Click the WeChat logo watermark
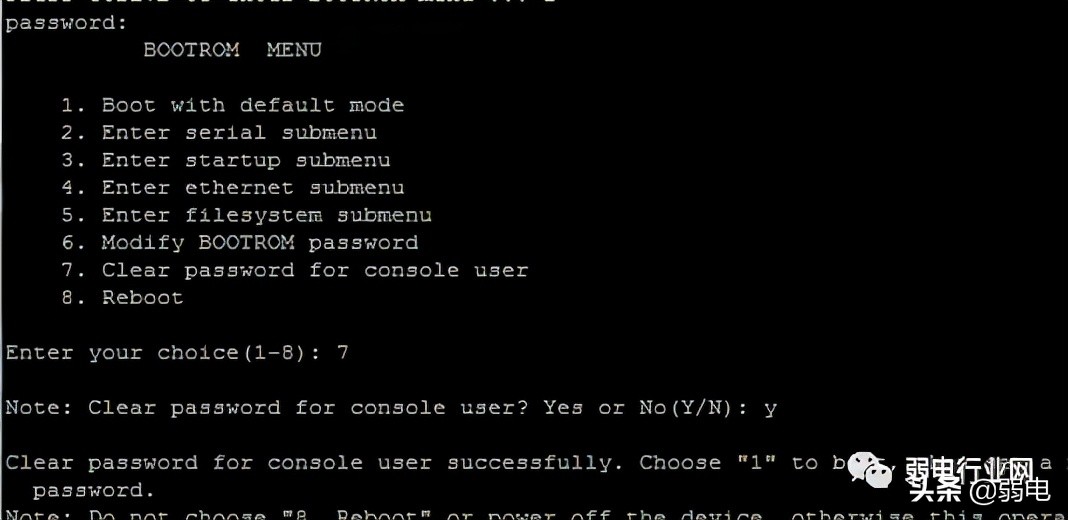The height and width of the screenshot is (520, 1068). [x=871, y=470]
